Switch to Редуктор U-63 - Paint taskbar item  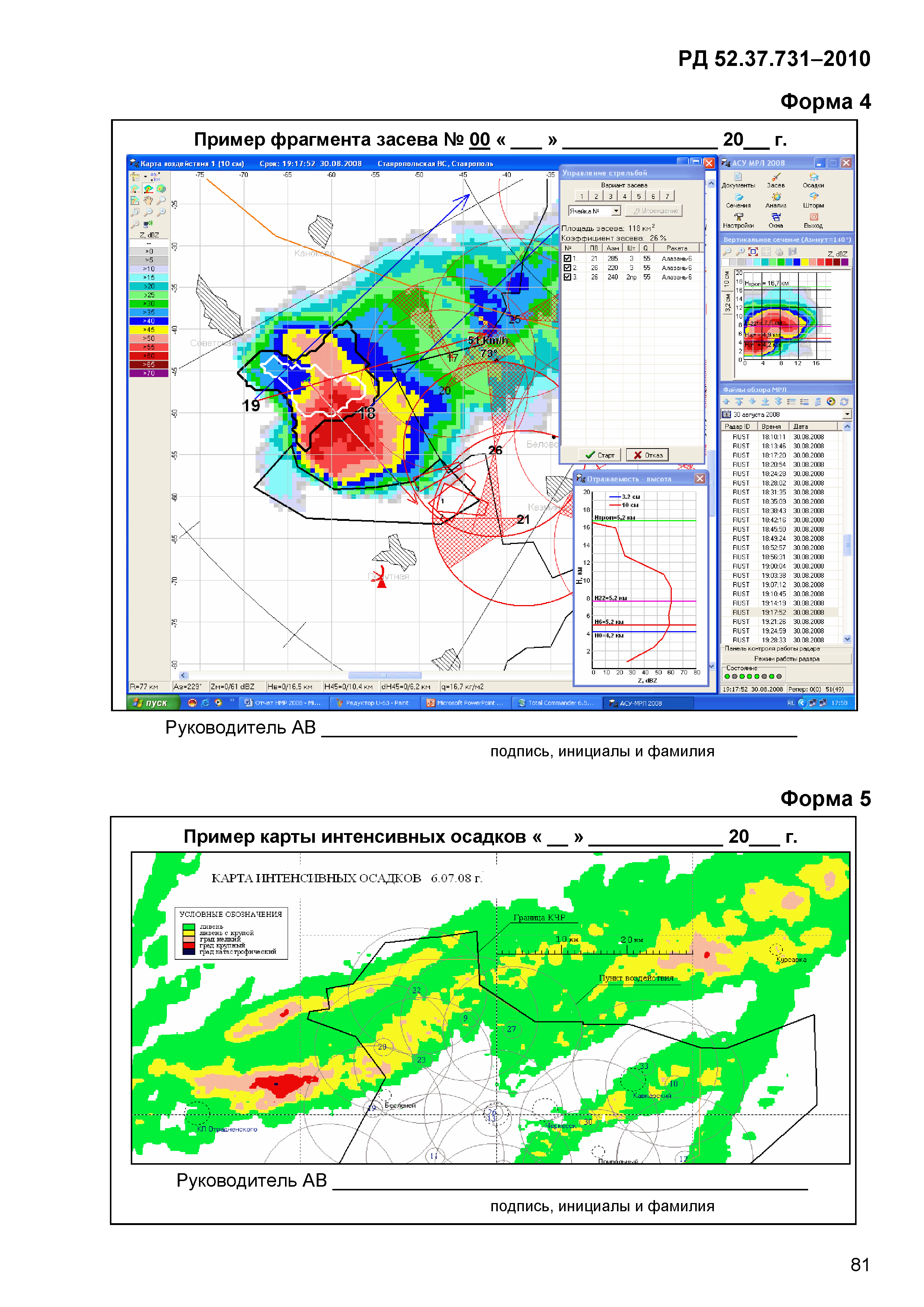pyautogui.click(x=375, y=703)
